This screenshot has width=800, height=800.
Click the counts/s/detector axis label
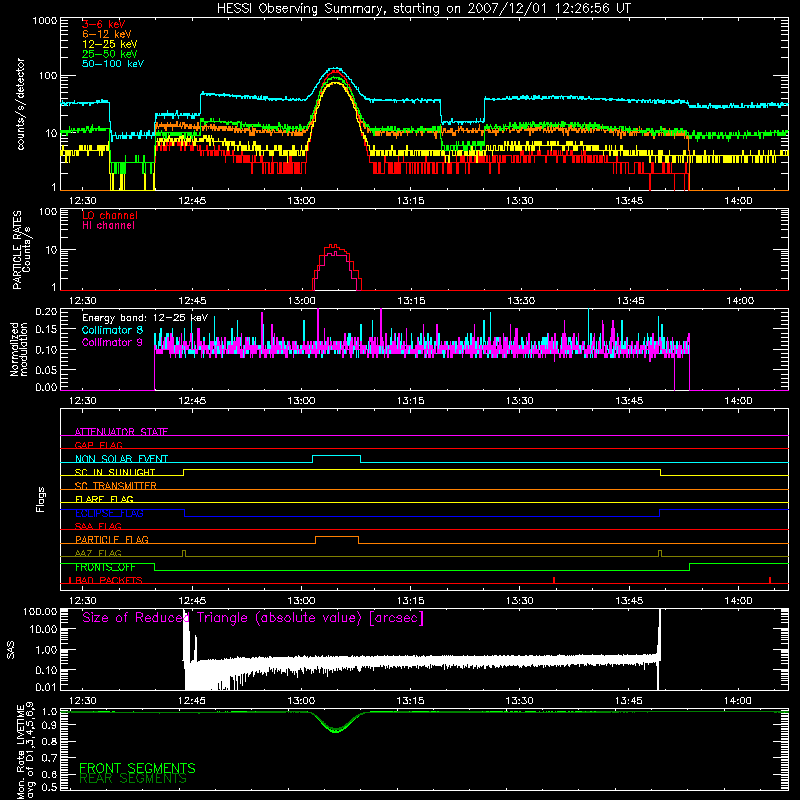click(21, 104)
